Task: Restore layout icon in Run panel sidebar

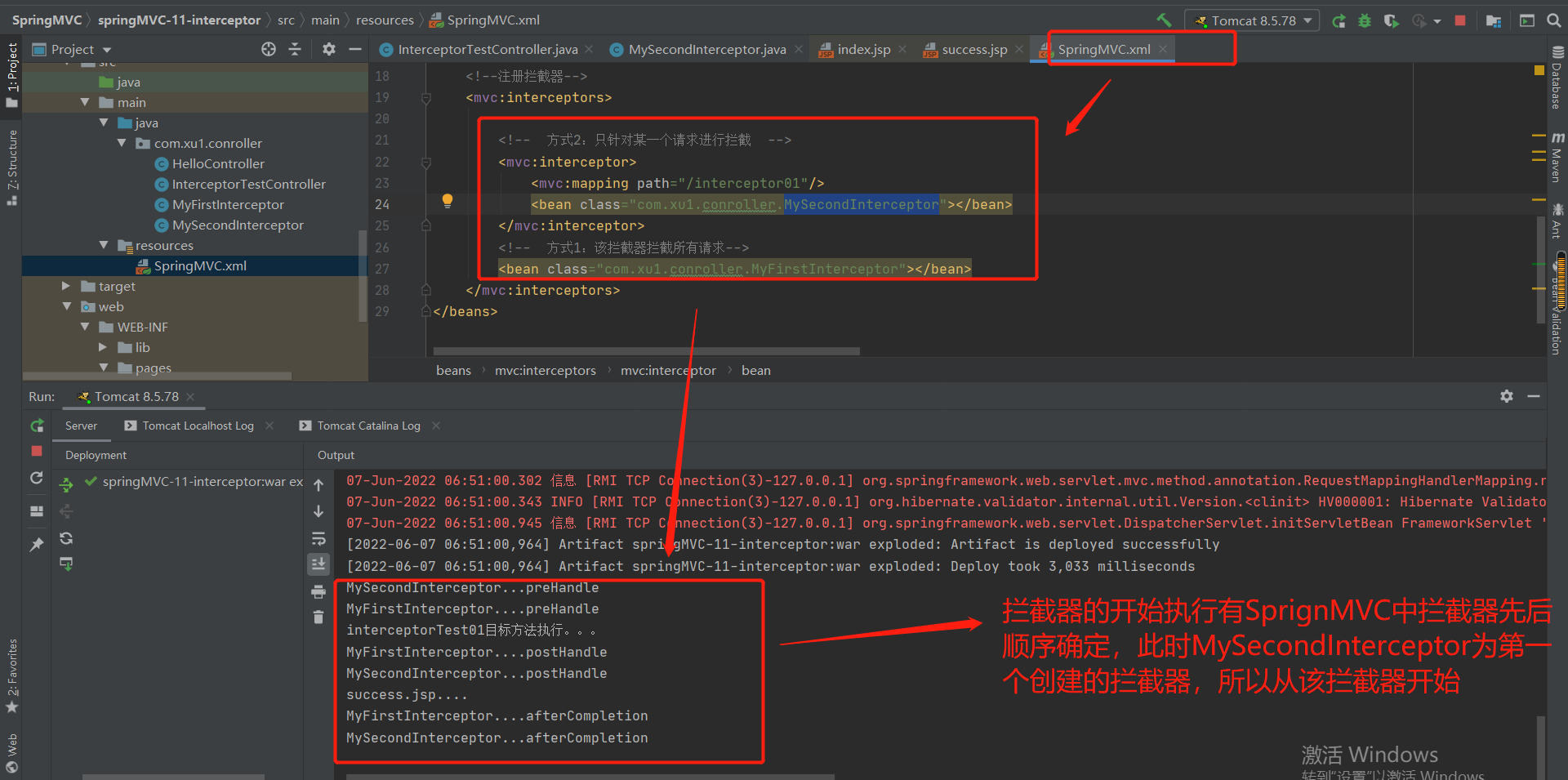Action: 37,511
